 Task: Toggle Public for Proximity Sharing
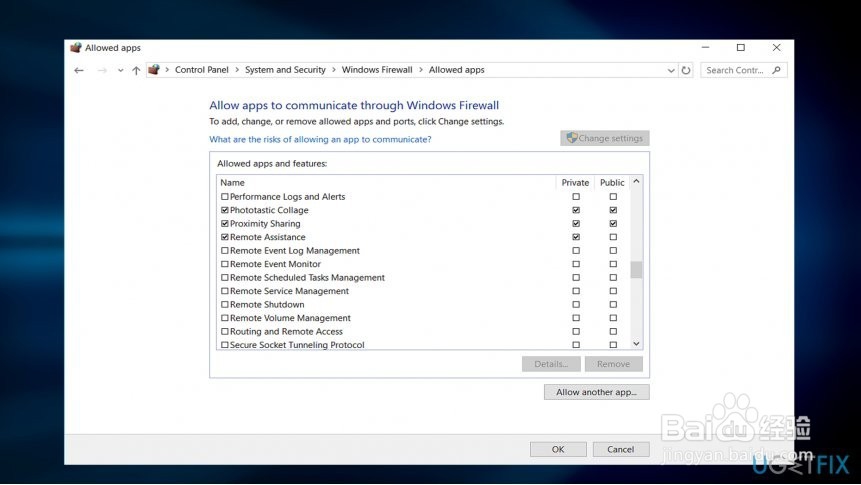pyautogui.click(x=613, y=224)
